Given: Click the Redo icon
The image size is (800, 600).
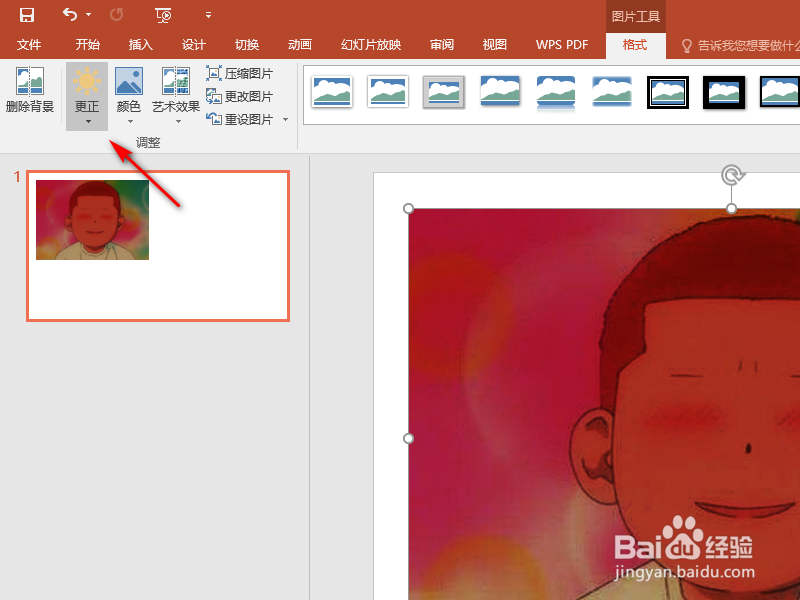Looking at the screenshot, I should 116,15.
